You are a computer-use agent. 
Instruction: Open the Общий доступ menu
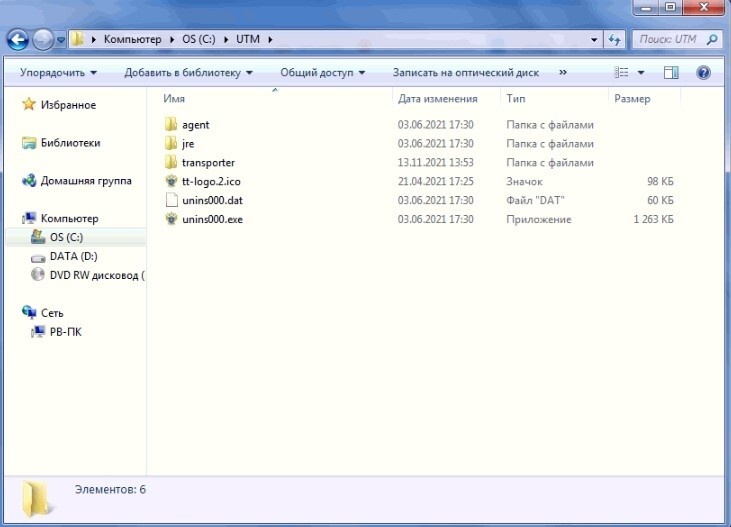(x=323, y=73)
